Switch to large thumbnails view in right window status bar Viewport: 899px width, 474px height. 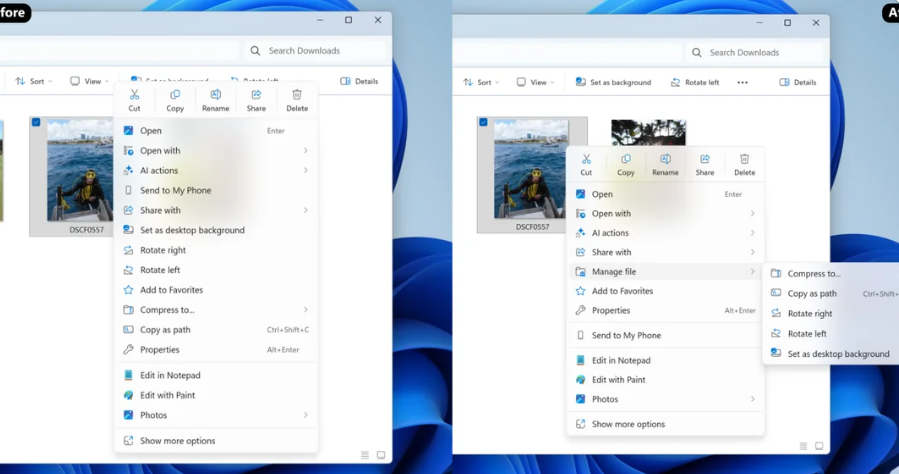(819, 446)
